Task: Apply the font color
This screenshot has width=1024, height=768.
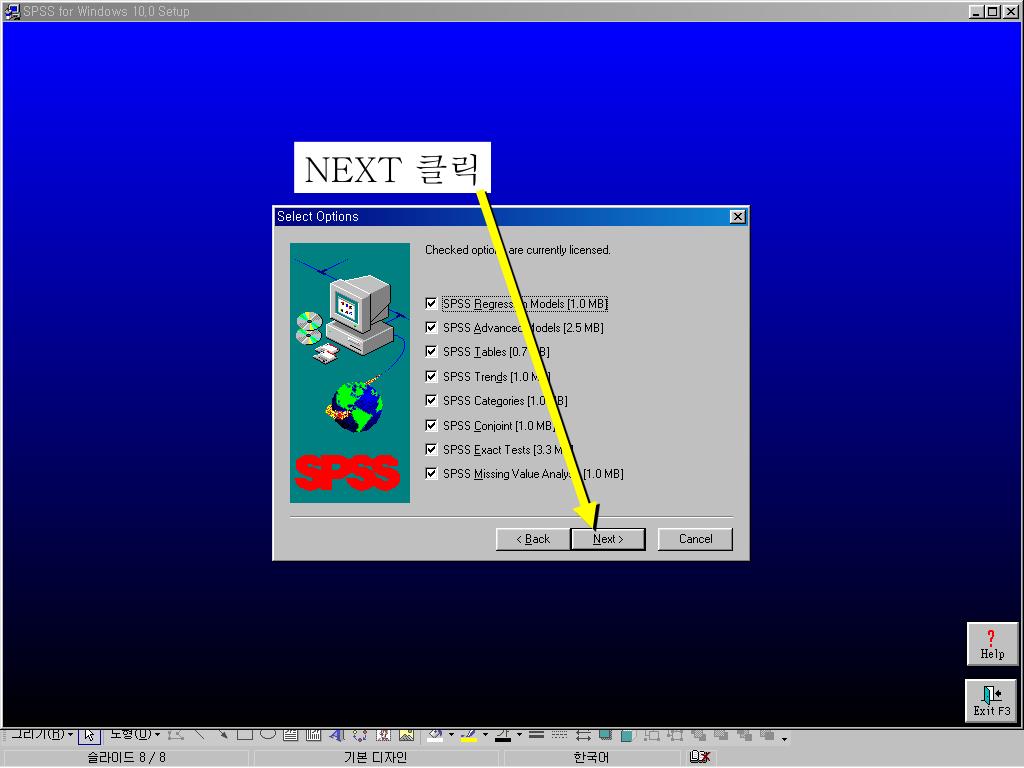Action: [x=503, y=735]
